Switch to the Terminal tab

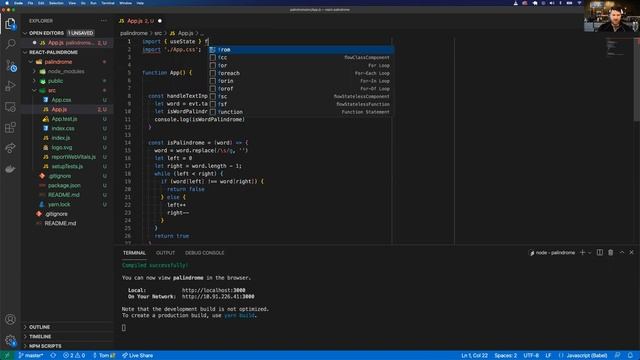(134, 253)
